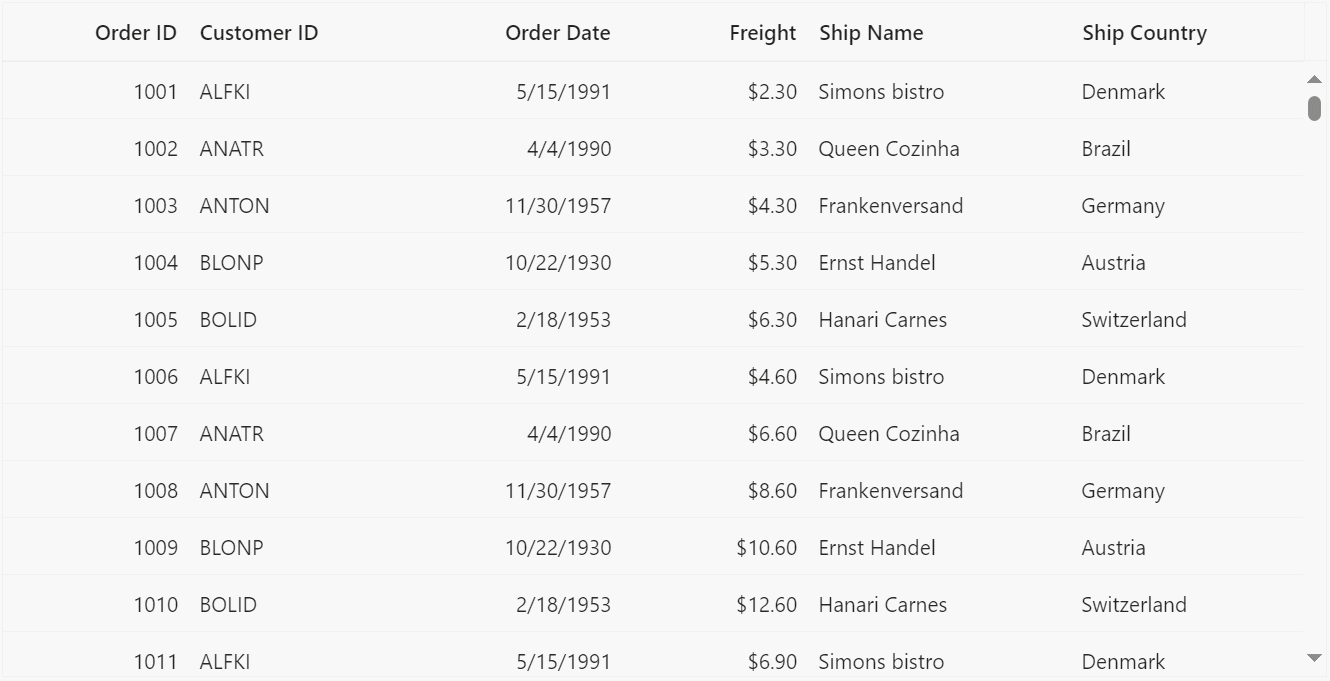Click the Austria cell in row 1009
Image resolution: width=1330 pixels, height=681 pixels.
click(1113, 548)
